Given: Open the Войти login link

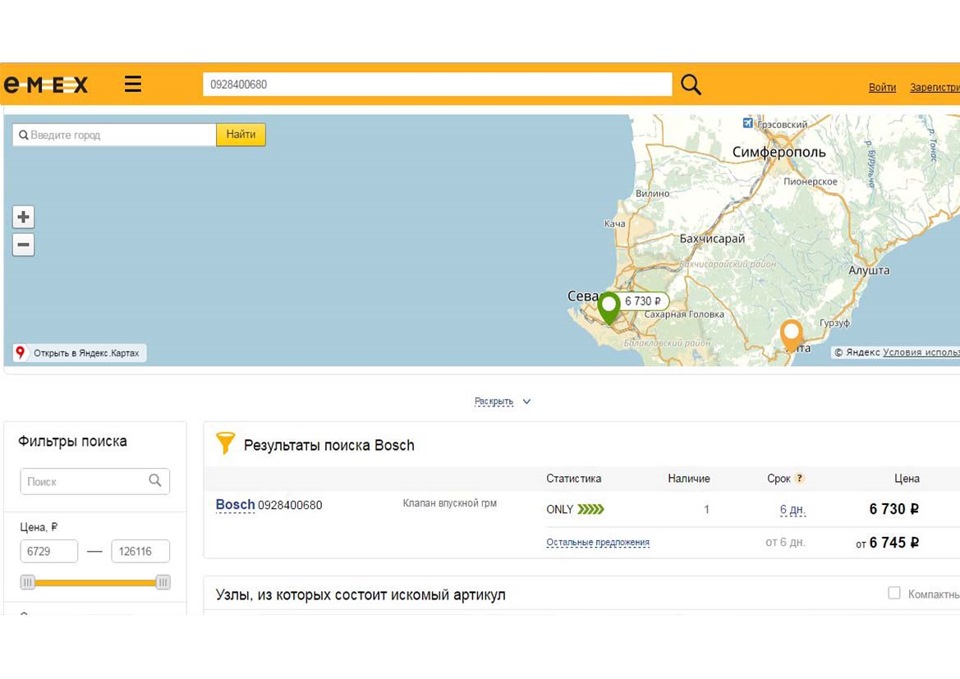Looking at the screenshot, I should [882, 88].
